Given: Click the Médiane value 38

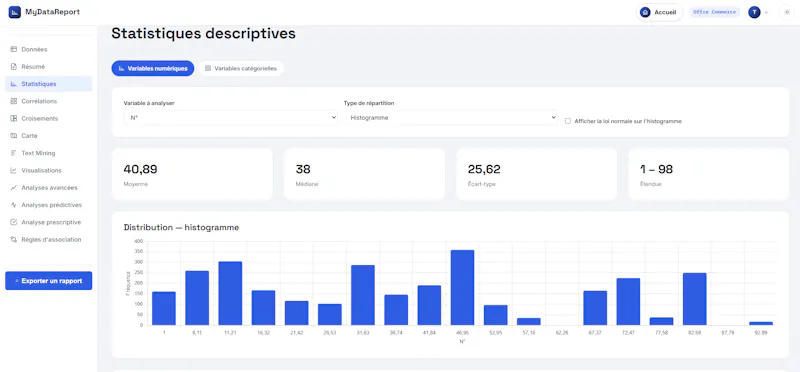Looking at the screenshot, I should (x=303, y=169).
